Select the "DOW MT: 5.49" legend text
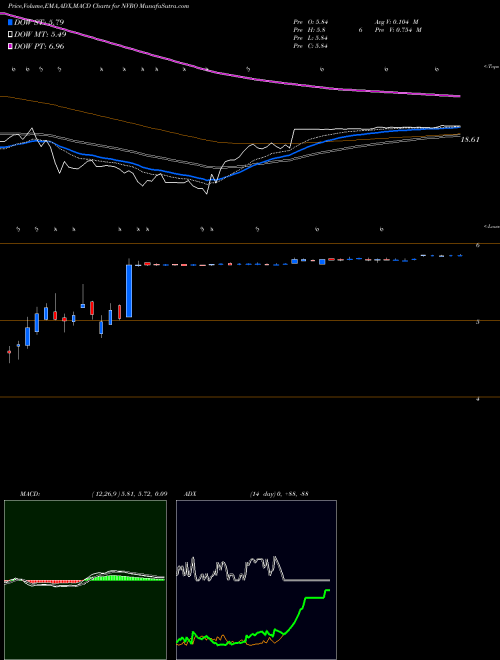The width and height of the screenshot is (500, 660). pos(40,35)
